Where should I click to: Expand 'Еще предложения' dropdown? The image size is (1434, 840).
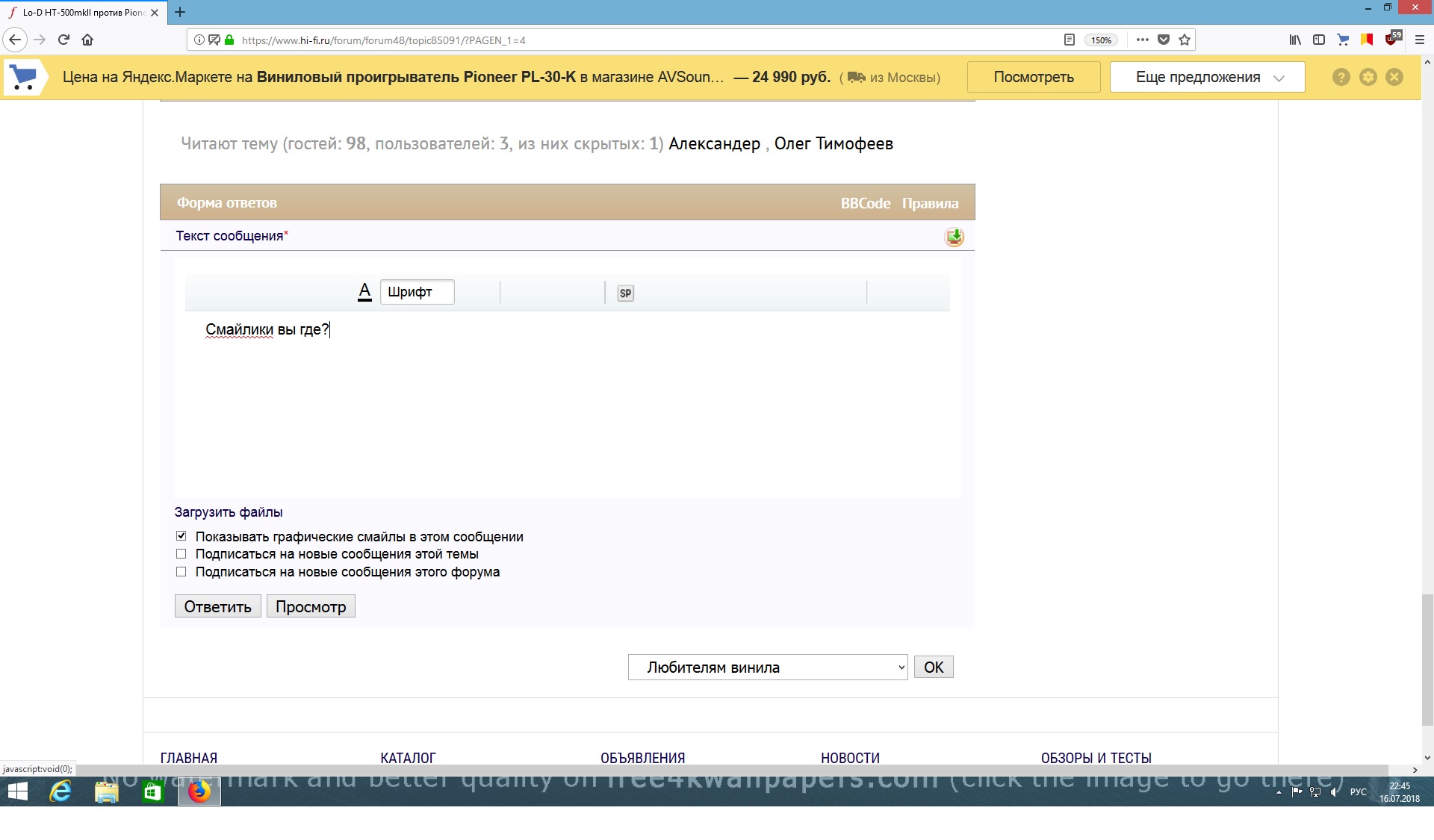[x=1207, y=77]
